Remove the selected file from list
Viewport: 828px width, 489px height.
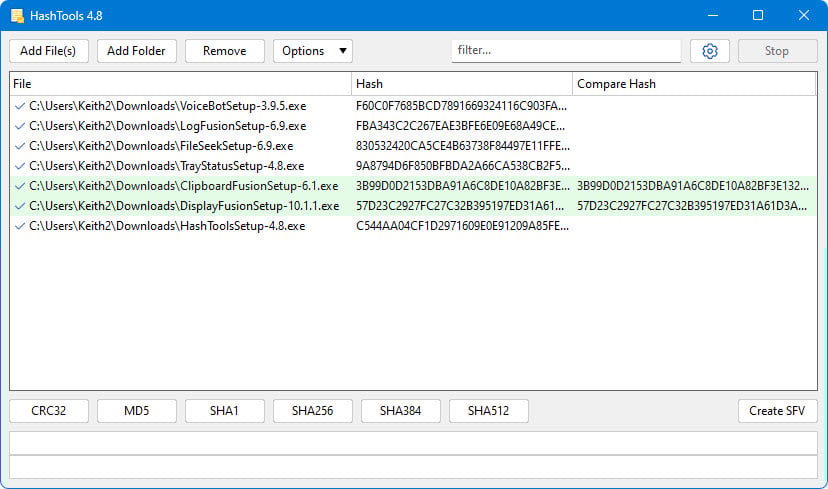point(224,51)
